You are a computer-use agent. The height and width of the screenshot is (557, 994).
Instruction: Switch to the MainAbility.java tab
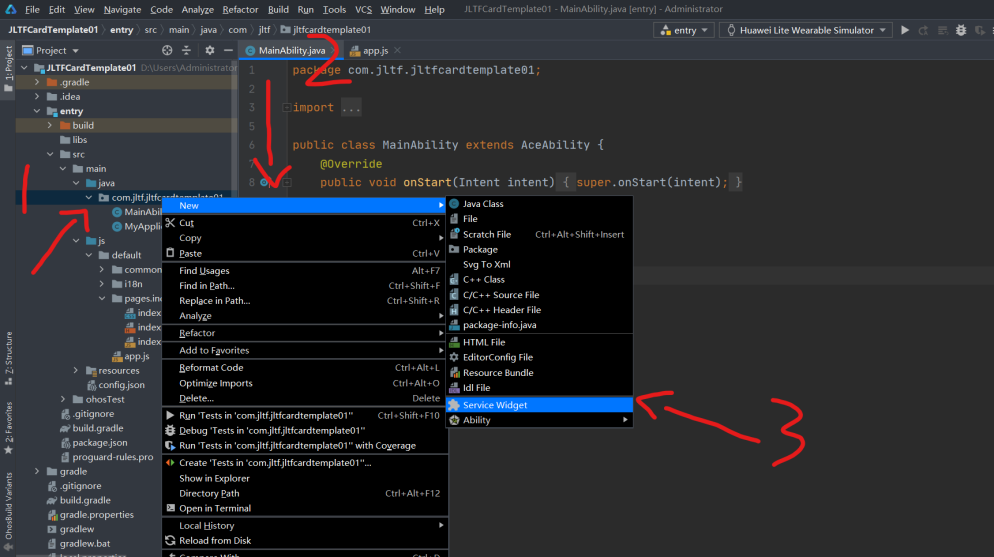click(291, 50)
